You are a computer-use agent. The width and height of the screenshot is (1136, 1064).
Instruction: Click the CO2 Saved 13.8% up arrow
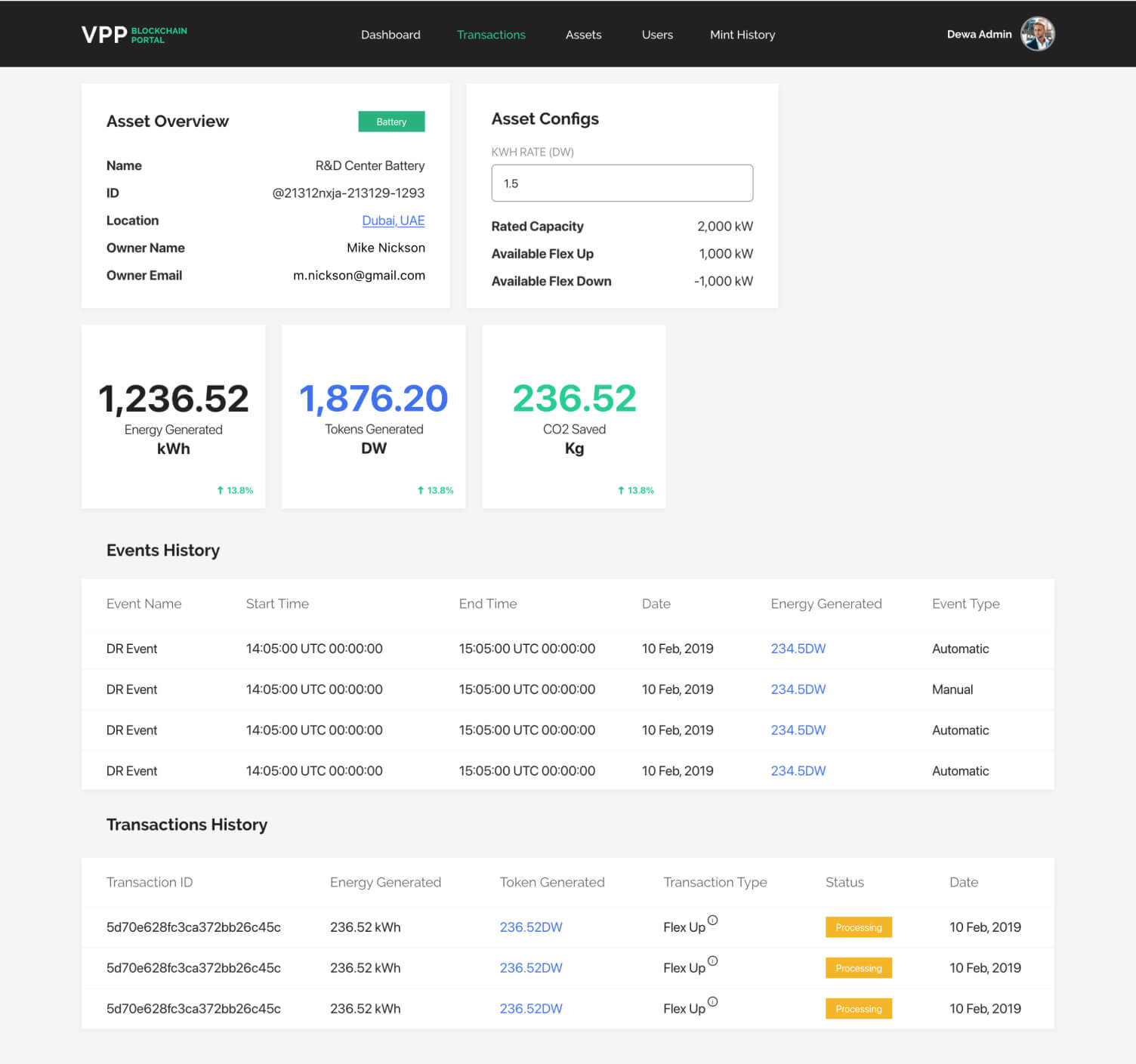pyautogui.click(x=621, y=490)
